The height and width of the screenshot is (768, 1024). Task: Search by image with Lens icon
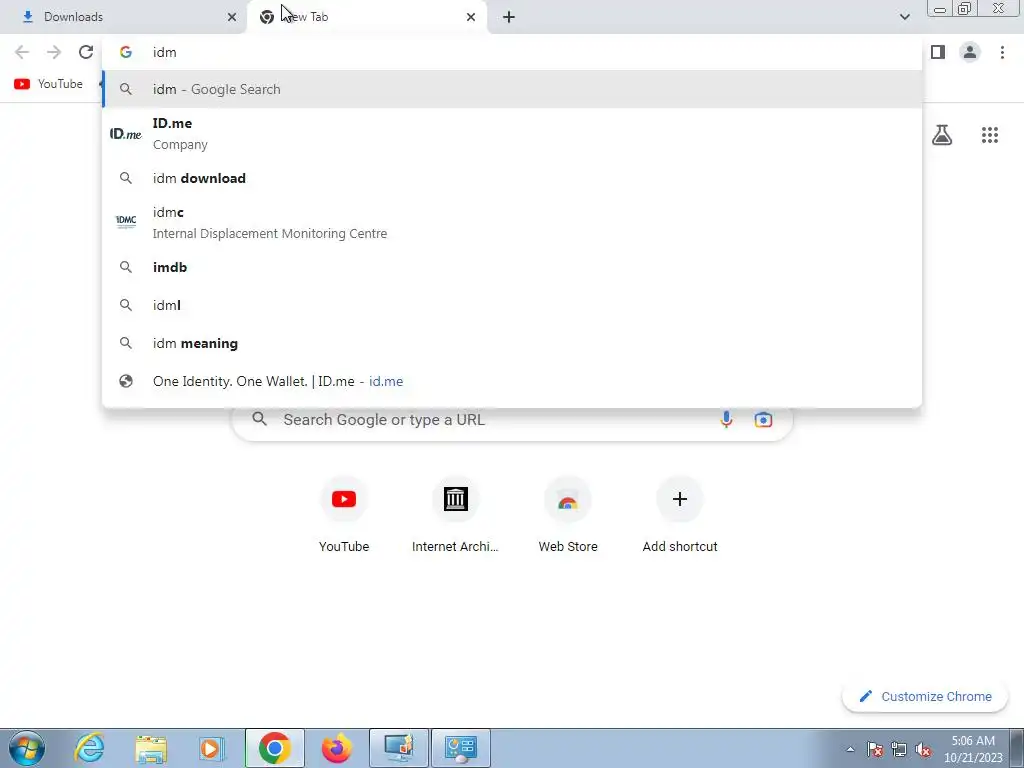[763, 419]
